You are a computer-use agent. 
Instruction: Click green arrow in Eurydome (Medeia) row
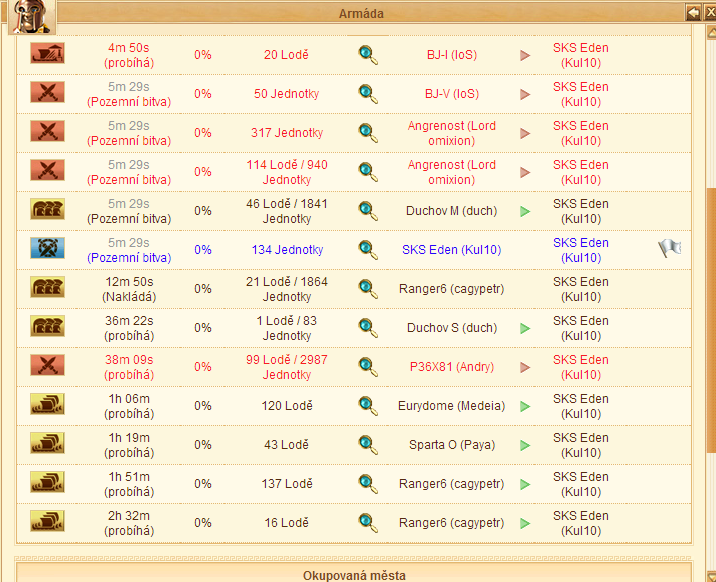525,406
